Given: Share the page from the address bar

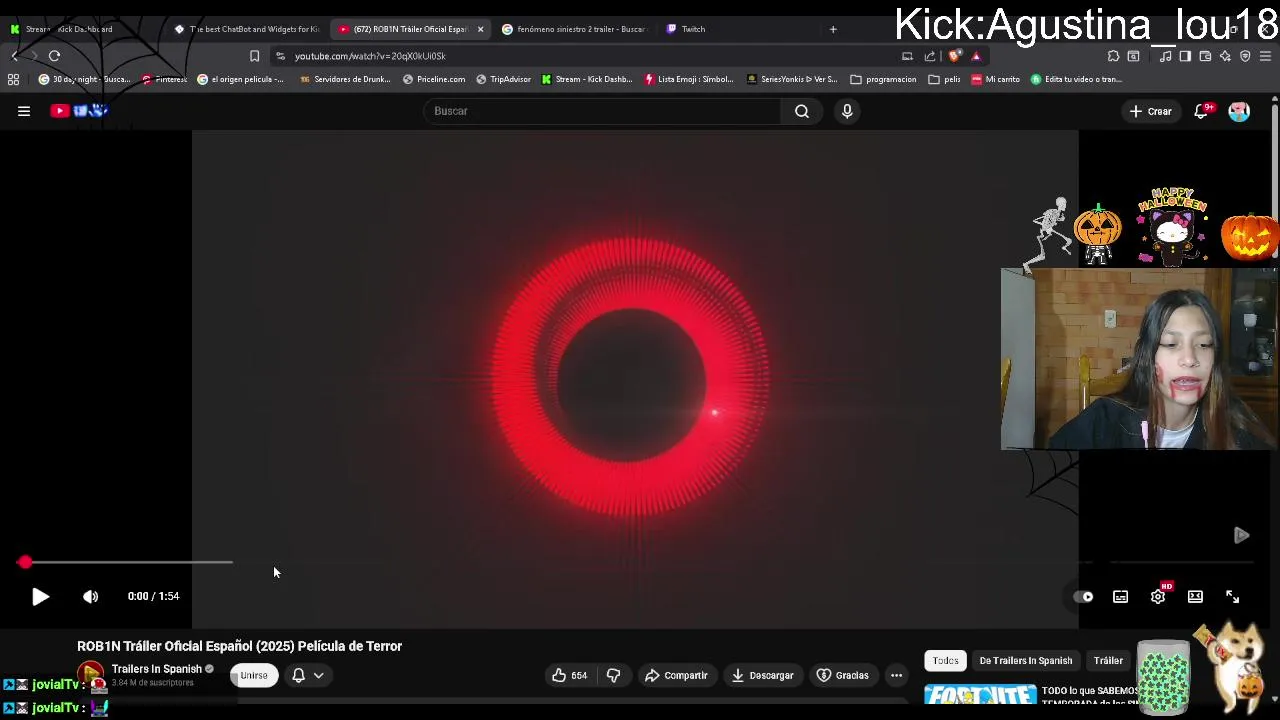Looking at the screenshot, I should (x=930, y=56).
